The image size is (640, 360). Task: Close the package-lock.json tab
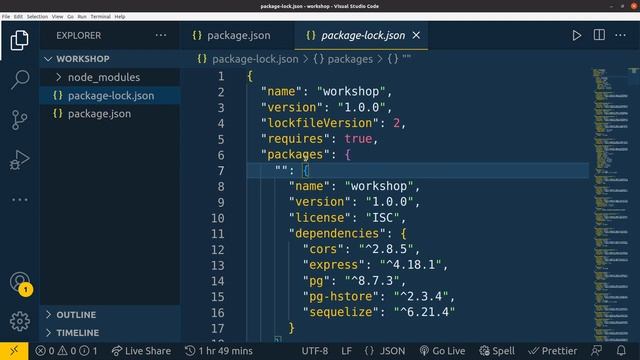click(416, 36)
